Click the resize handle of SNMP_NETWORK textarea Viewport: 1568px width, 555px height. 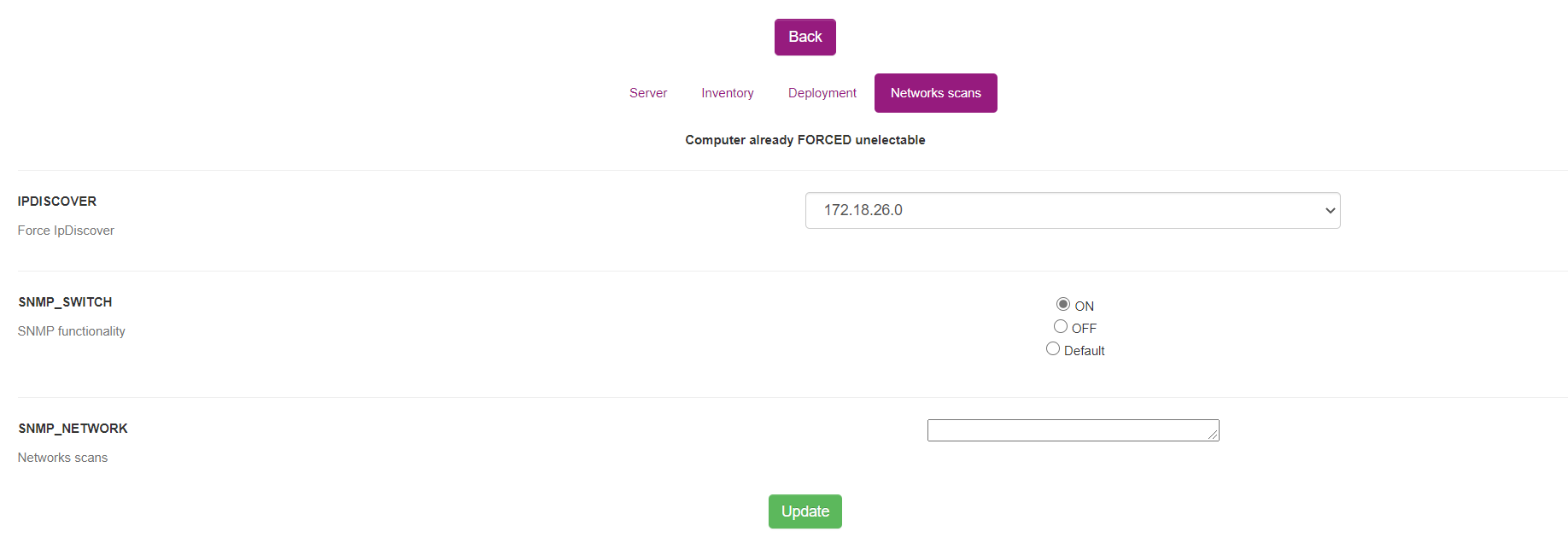(1214, 435)
